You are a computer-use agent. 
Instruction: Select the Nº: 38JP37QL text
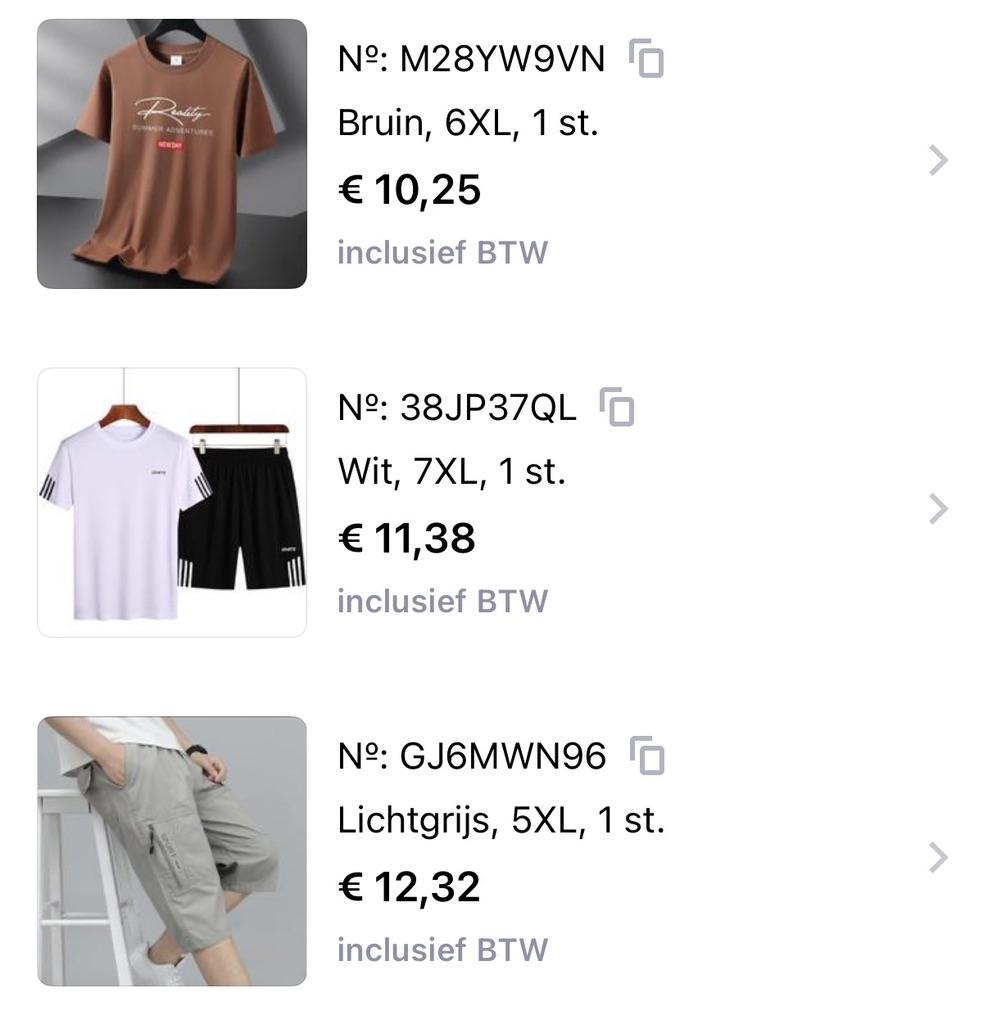point(457,408)
